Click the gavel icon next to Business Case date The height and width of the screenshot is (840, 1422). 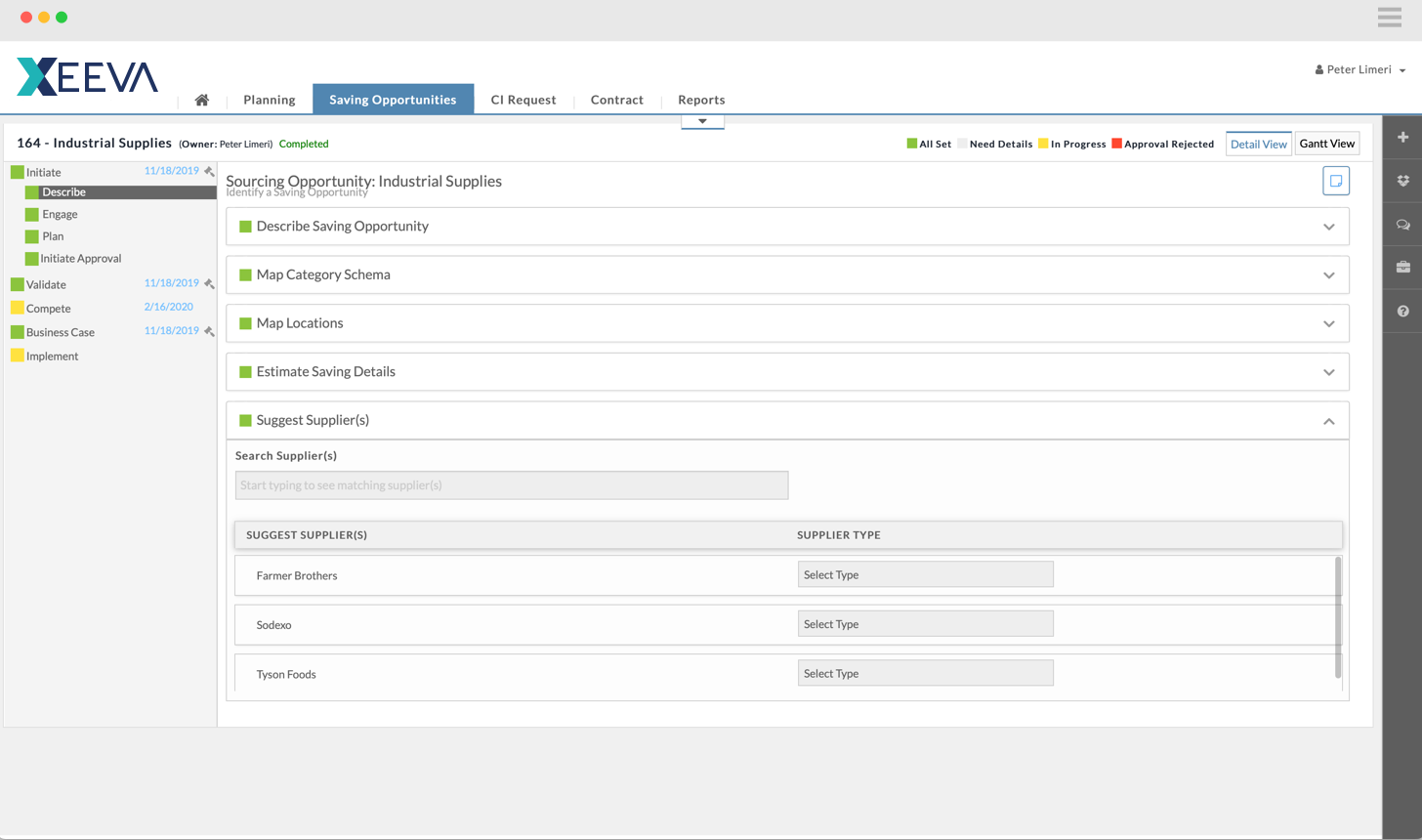209,331
